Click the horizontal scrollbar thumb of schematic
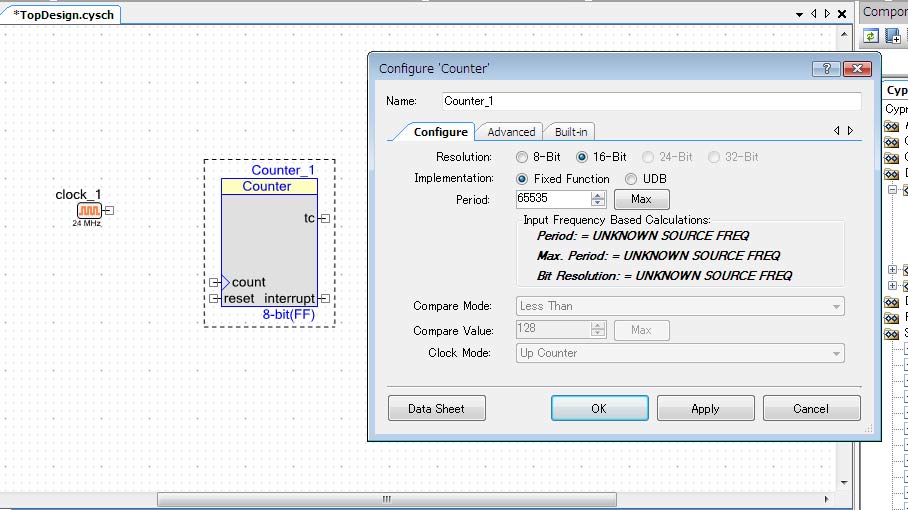Viewport: 908px width, 510px height. (x=387, y=499)
